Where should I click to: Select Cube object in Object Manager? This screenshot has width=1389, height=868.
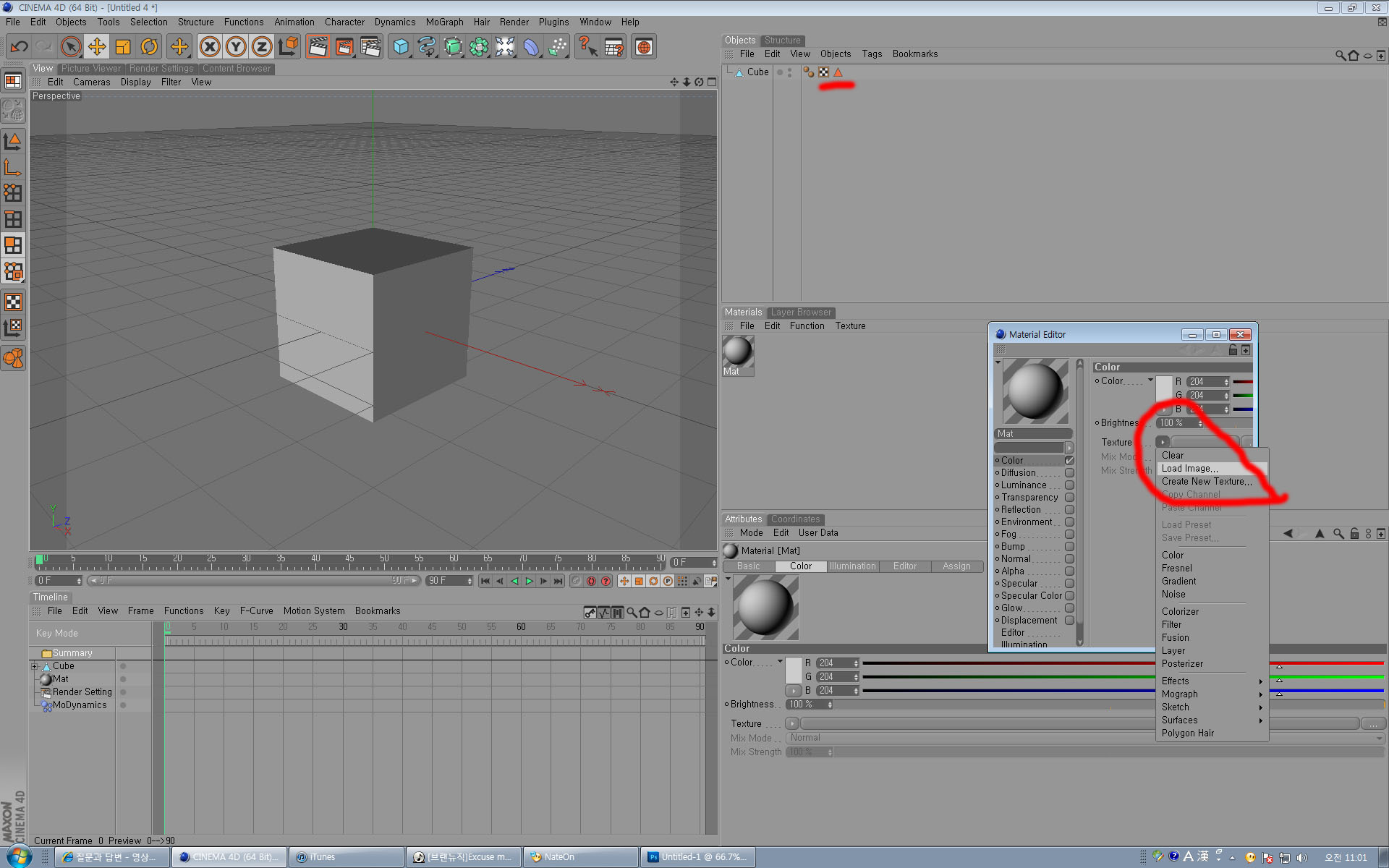pos(757,72)
